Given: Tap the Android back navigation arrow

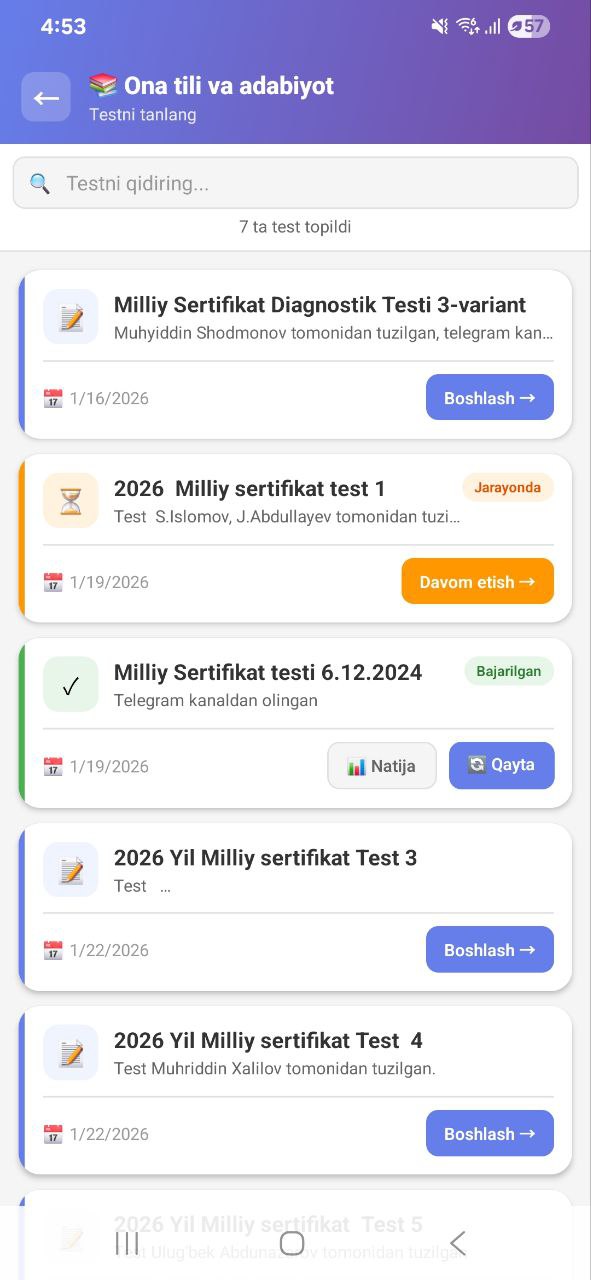Looking at the screenshot, I should 458,1243.
